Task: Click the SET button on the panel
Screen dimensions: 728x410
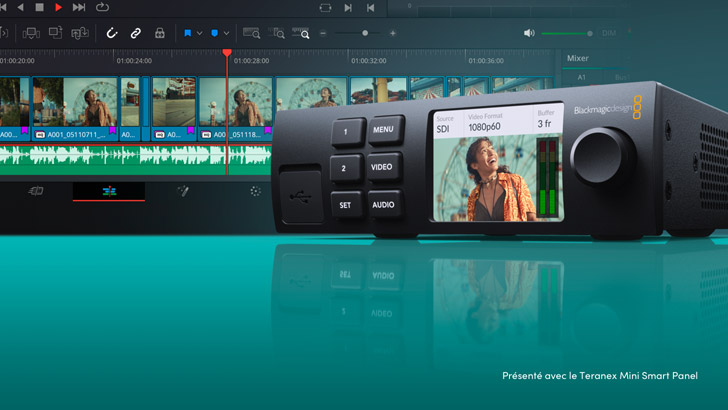Action: click(x=345, y=205)
